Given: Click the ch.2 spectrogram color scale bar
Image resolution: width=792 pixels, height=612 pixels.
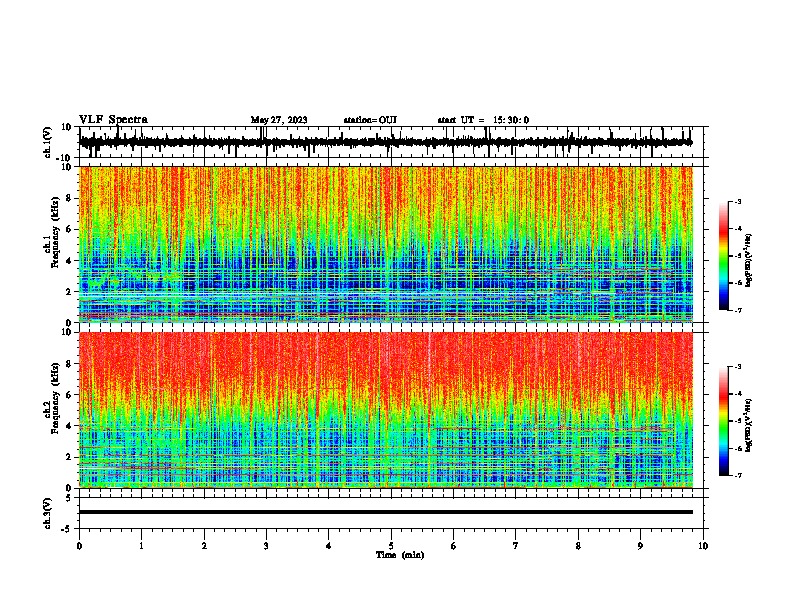Looking at the screenshot, I should 723,421.
